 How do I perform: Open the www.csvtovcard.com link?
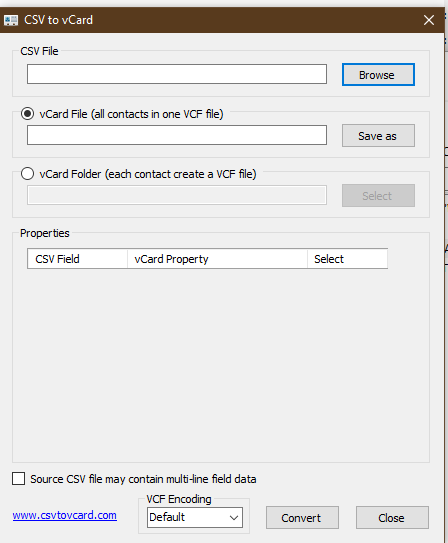pos(65,515)
